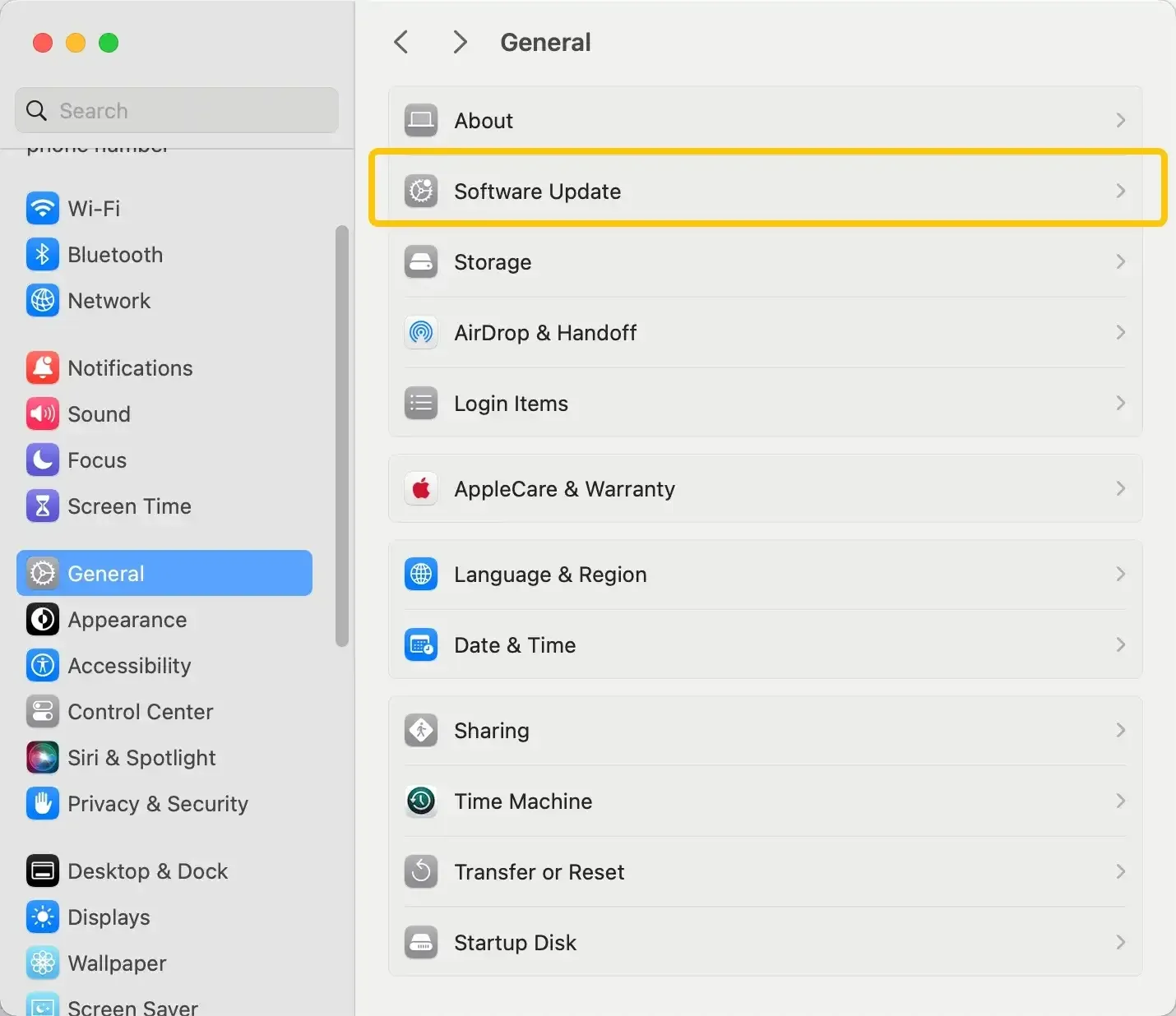Click the Storage drive icon
Viewport: 1176px width, 1016px height.
pyautogui.click(x=421, y=261)
